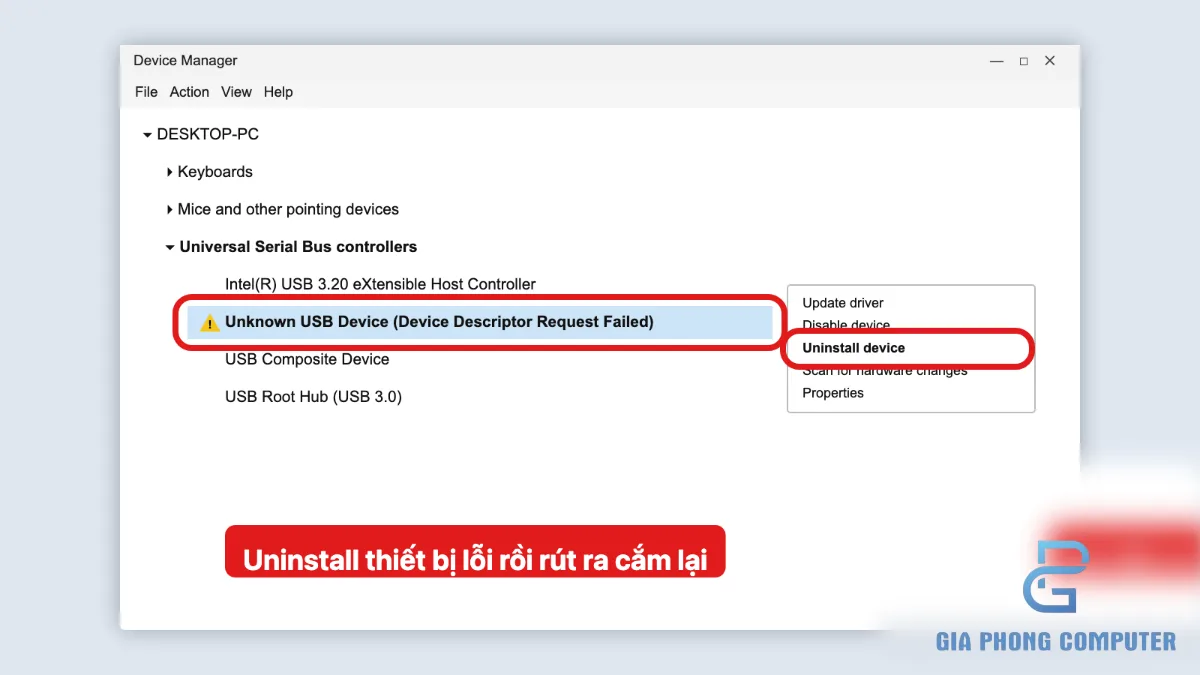Minimize the Device Manager window

[x=997, y=61]
